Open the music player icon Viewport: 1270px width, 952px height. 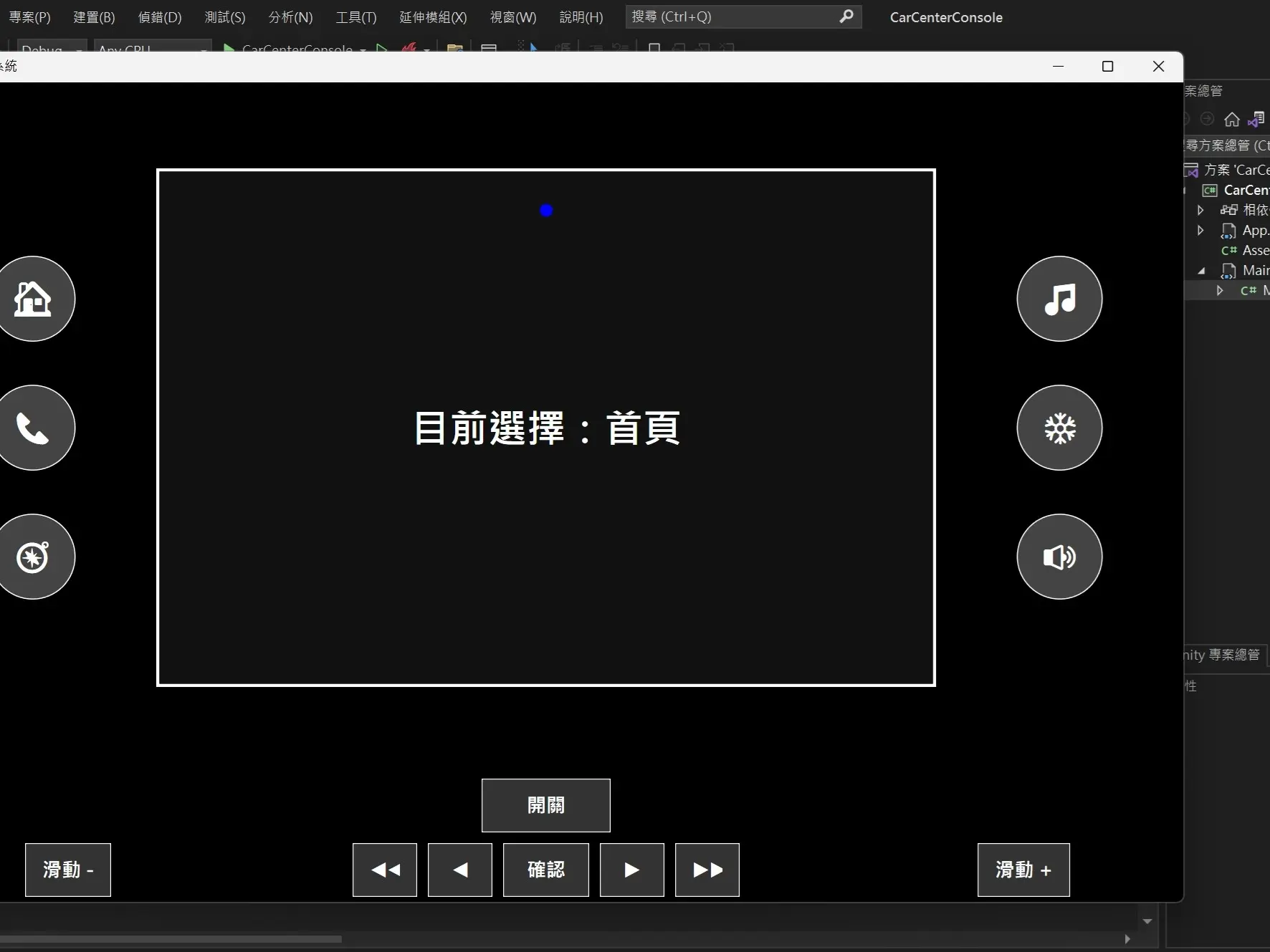coord(1059,299)
